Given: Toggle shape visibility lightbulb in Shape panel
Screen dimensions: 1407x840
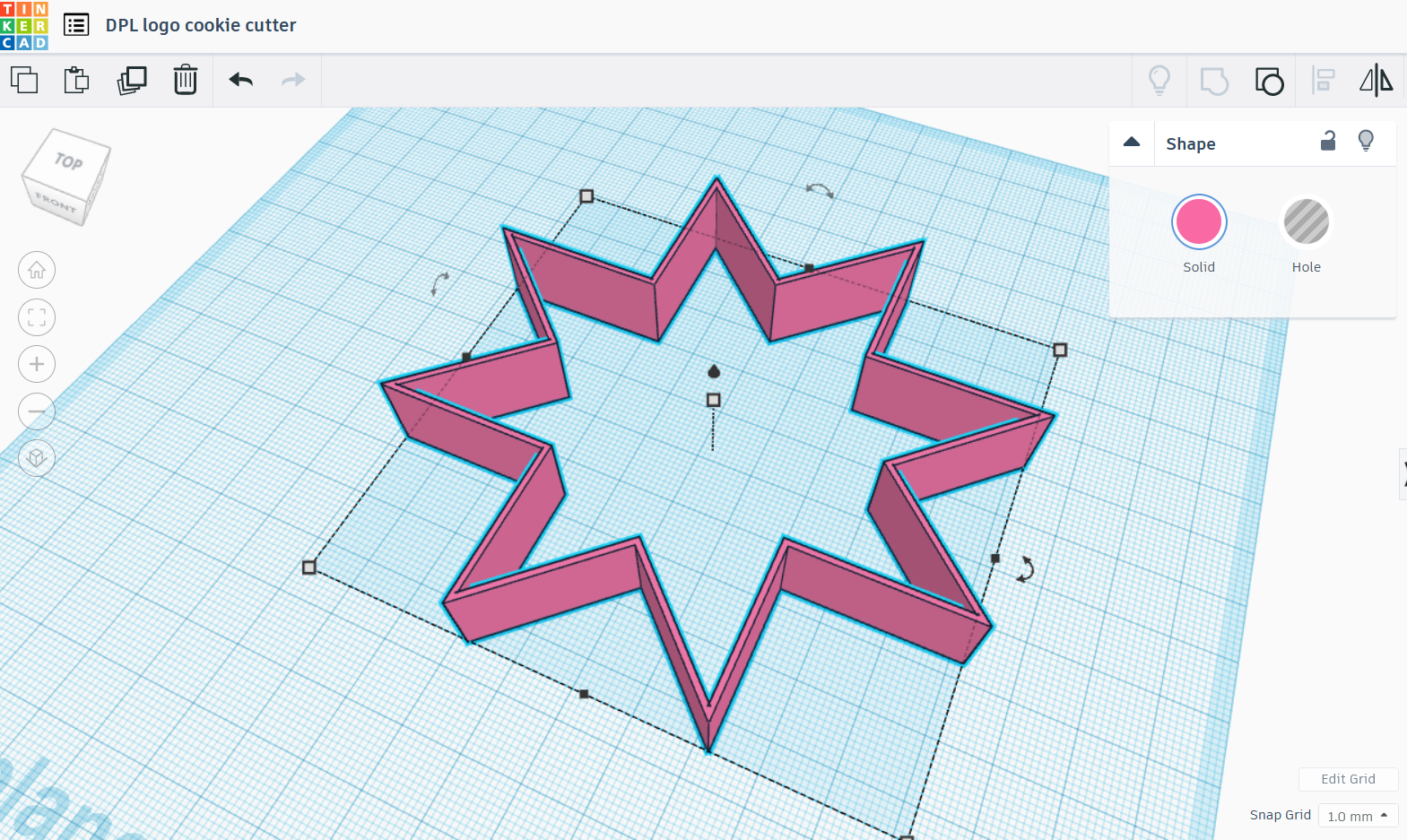Looking at the screenshot, I should point(1366,141).
